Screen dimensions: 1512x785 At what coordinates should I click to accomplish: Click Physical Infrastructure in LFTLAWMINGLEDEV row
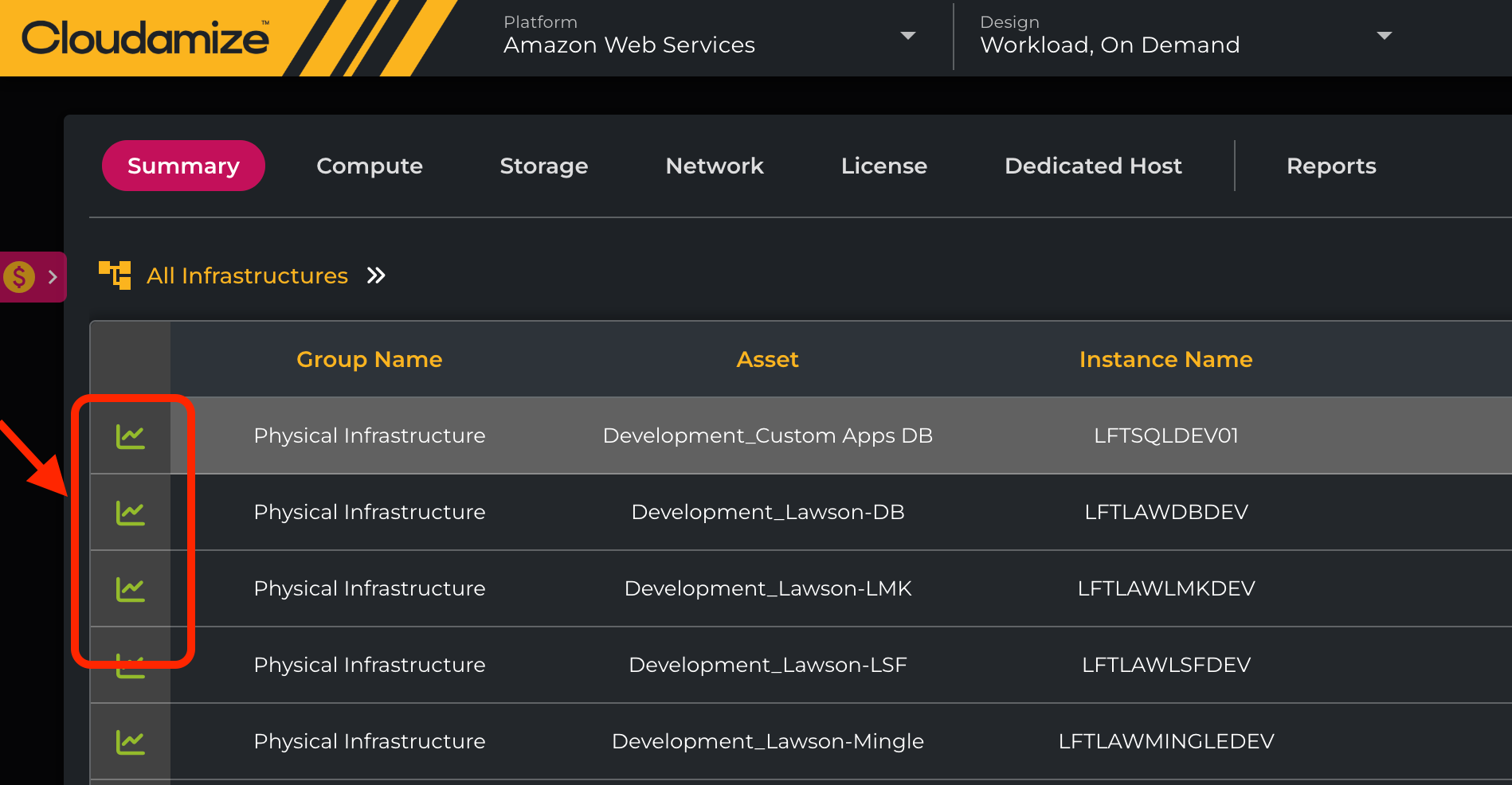point(369,741)
